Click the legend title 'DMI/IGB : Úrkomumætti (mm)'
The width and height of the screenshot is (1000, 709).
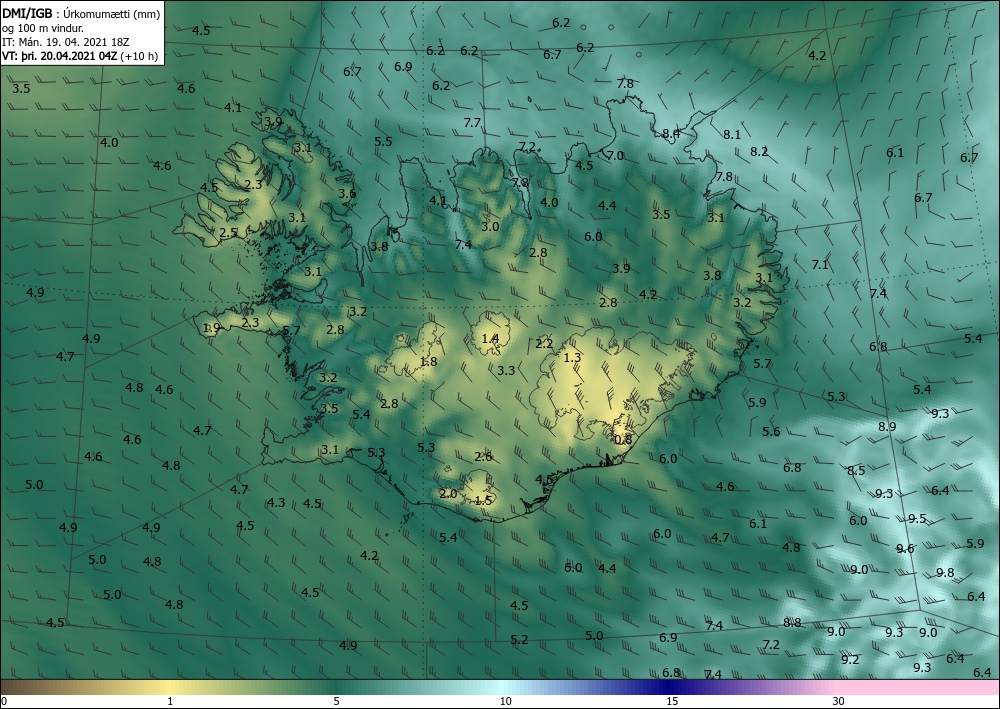click(x=81, y=13)
